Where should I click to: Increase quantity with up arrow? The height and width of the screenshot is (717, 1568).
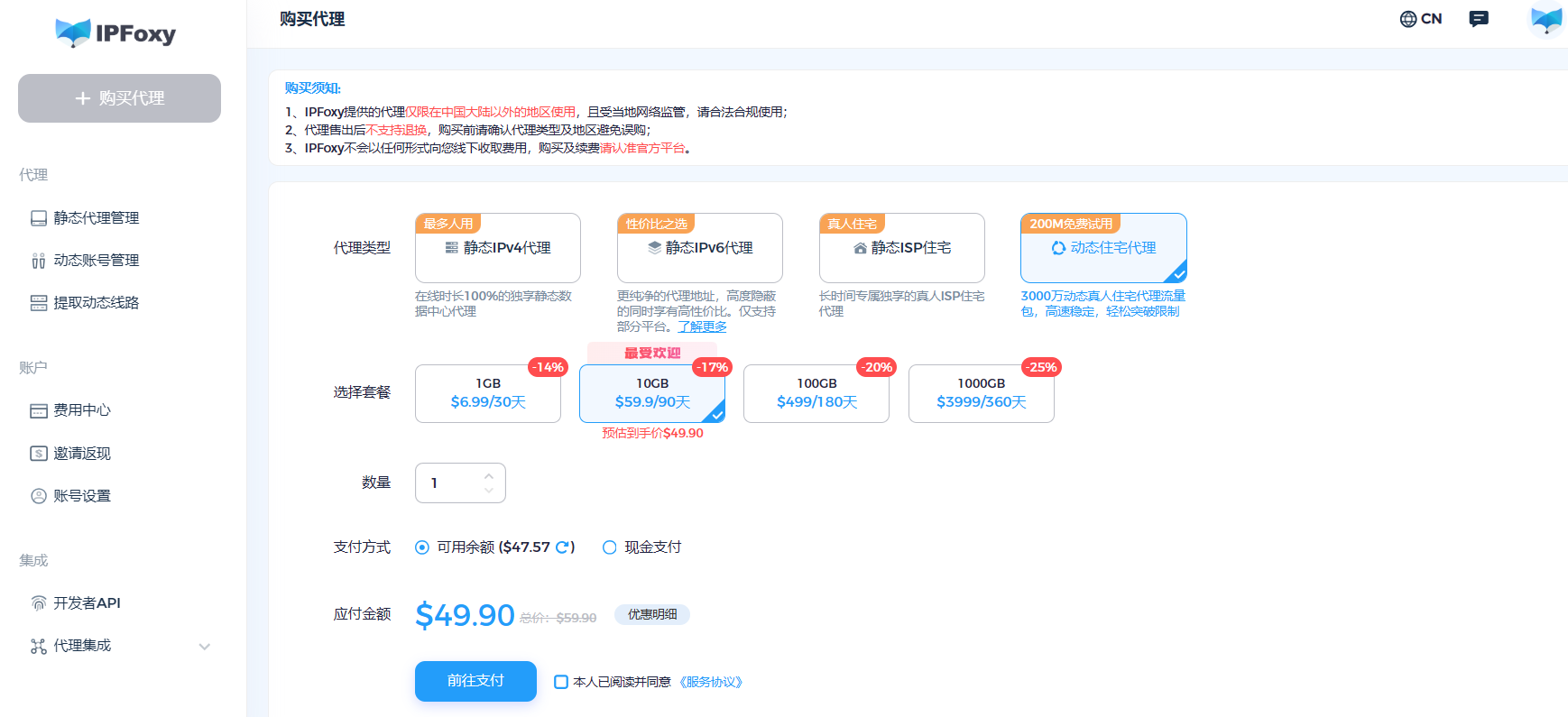(489, 475)
